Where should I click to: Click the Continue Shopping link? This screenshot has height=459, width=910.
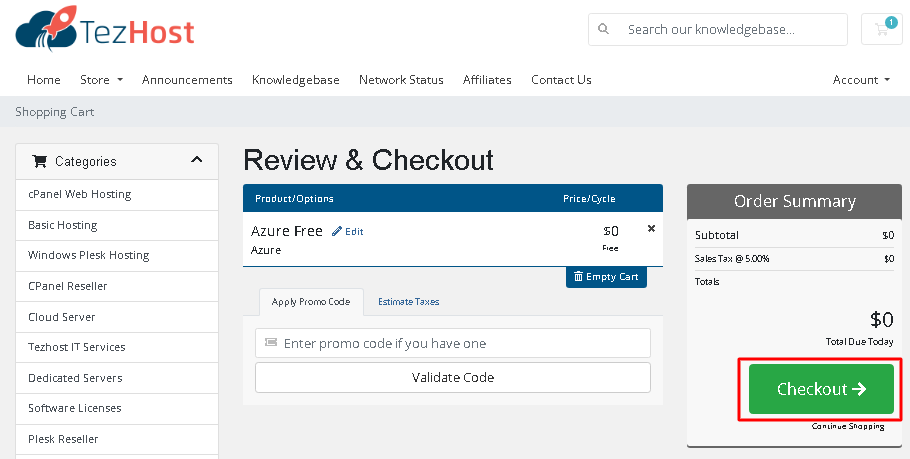pos(848,426)
